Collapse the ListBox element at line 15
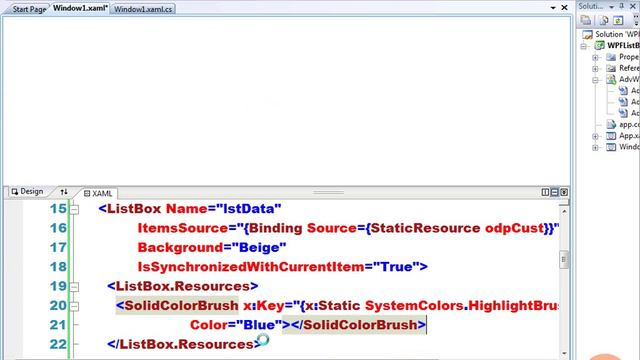The width and height of the screenshot is (640, 360). point(74,209)
